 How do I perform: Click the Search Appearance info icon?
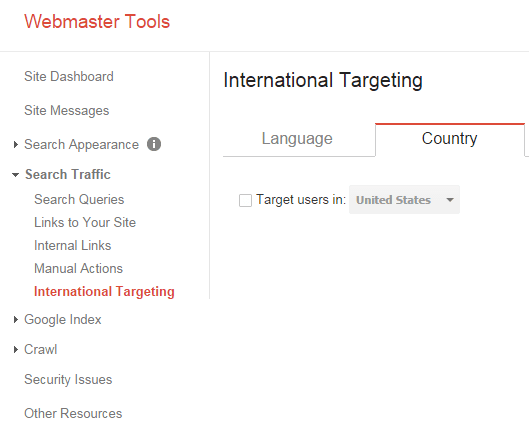154,144
